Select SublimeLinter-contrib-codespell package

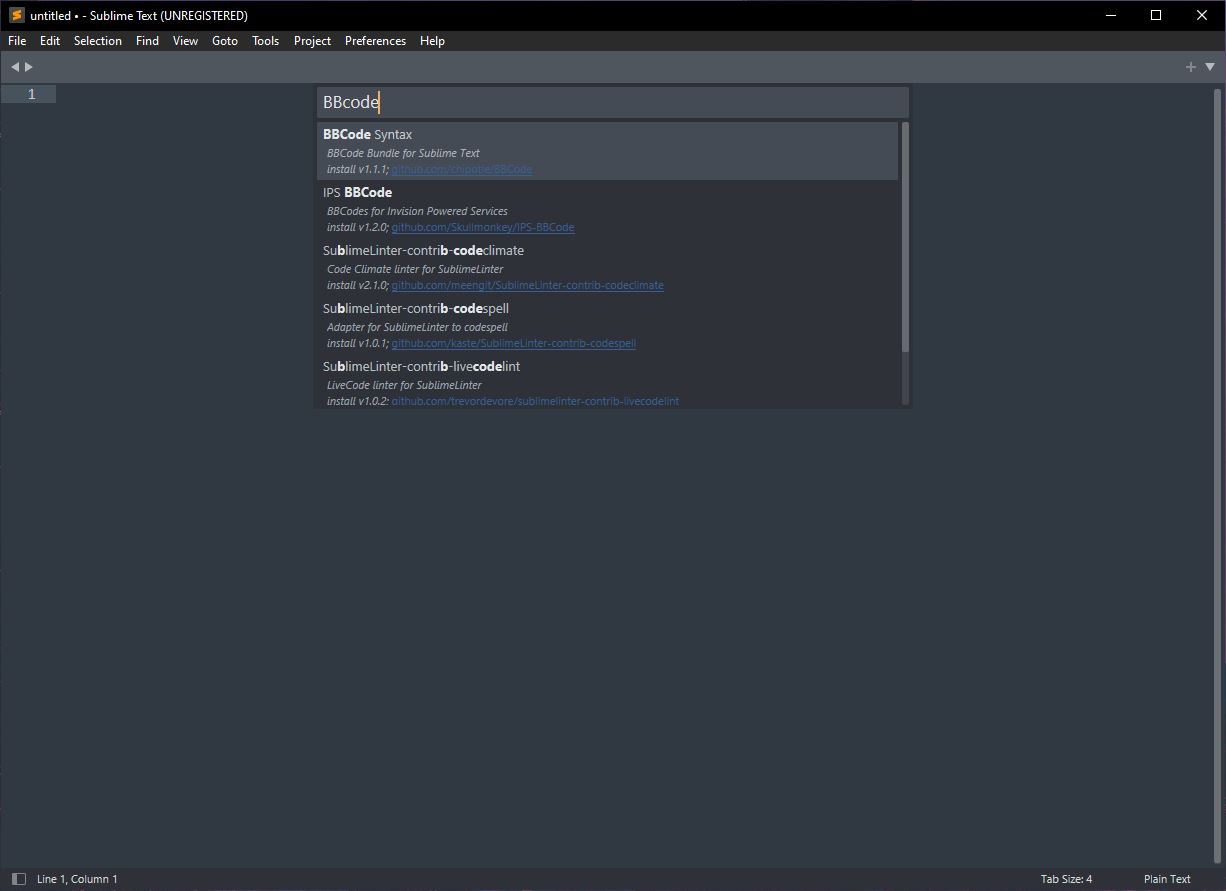click(608, 325)
